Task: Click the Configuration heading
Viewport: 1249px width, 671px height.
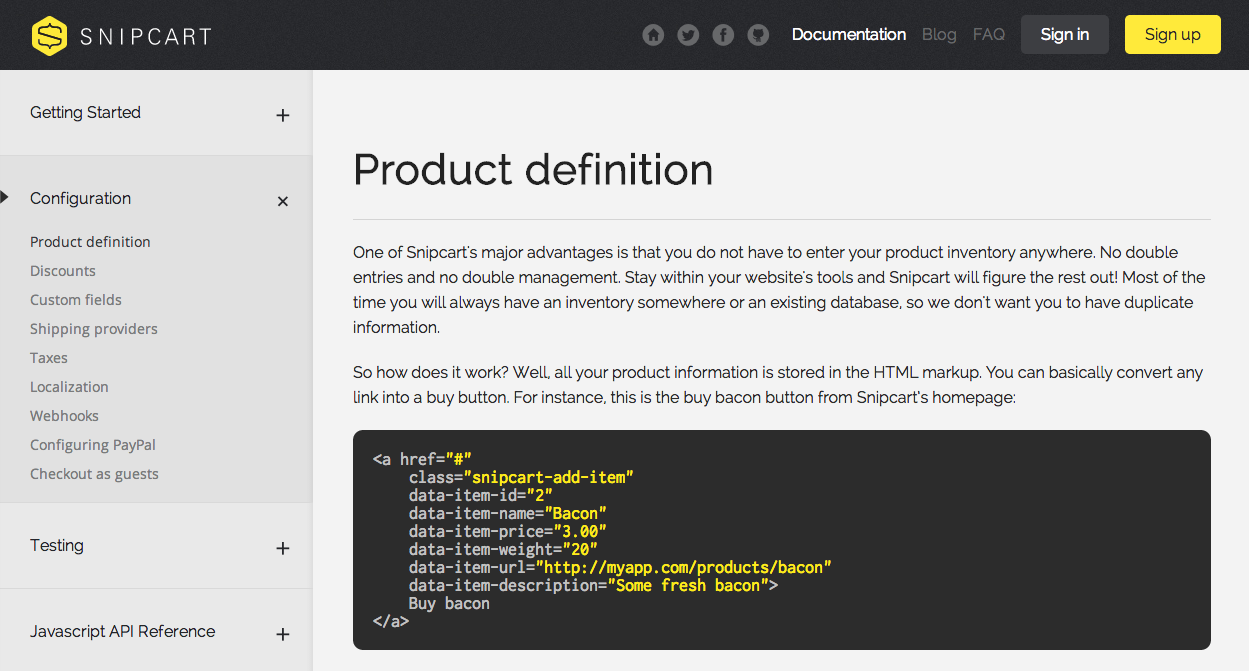Action: point(80,199)
